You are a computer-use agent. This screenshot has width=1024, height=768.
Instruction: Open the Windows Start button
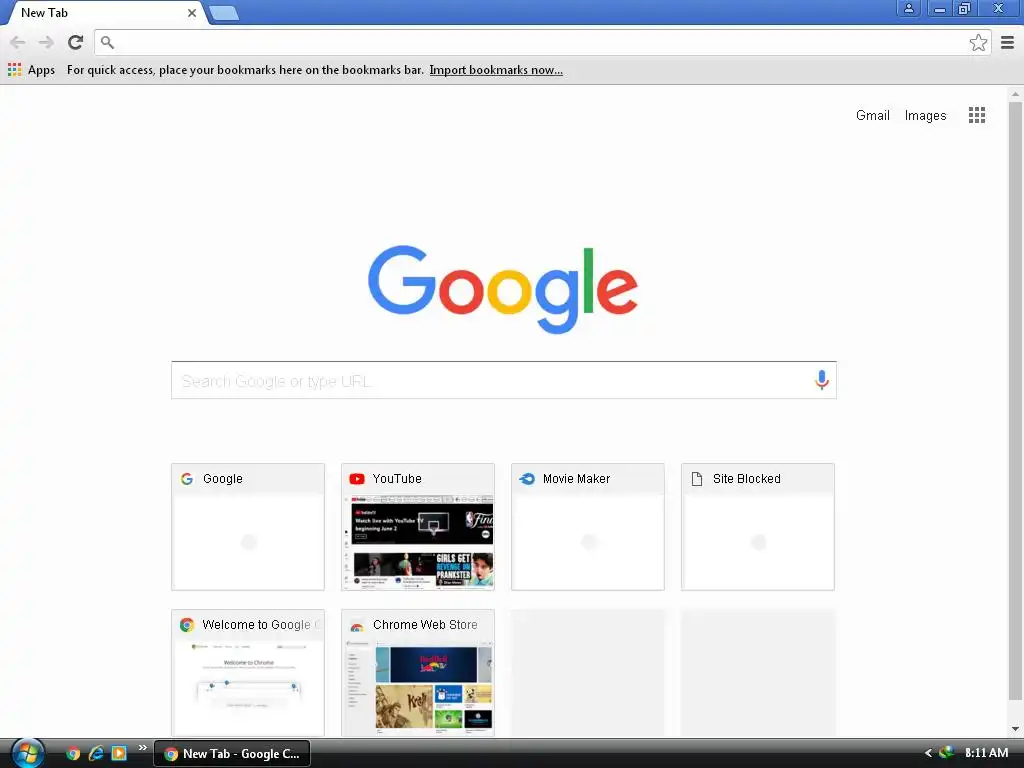pyautogui.click(x=27, y=754)
